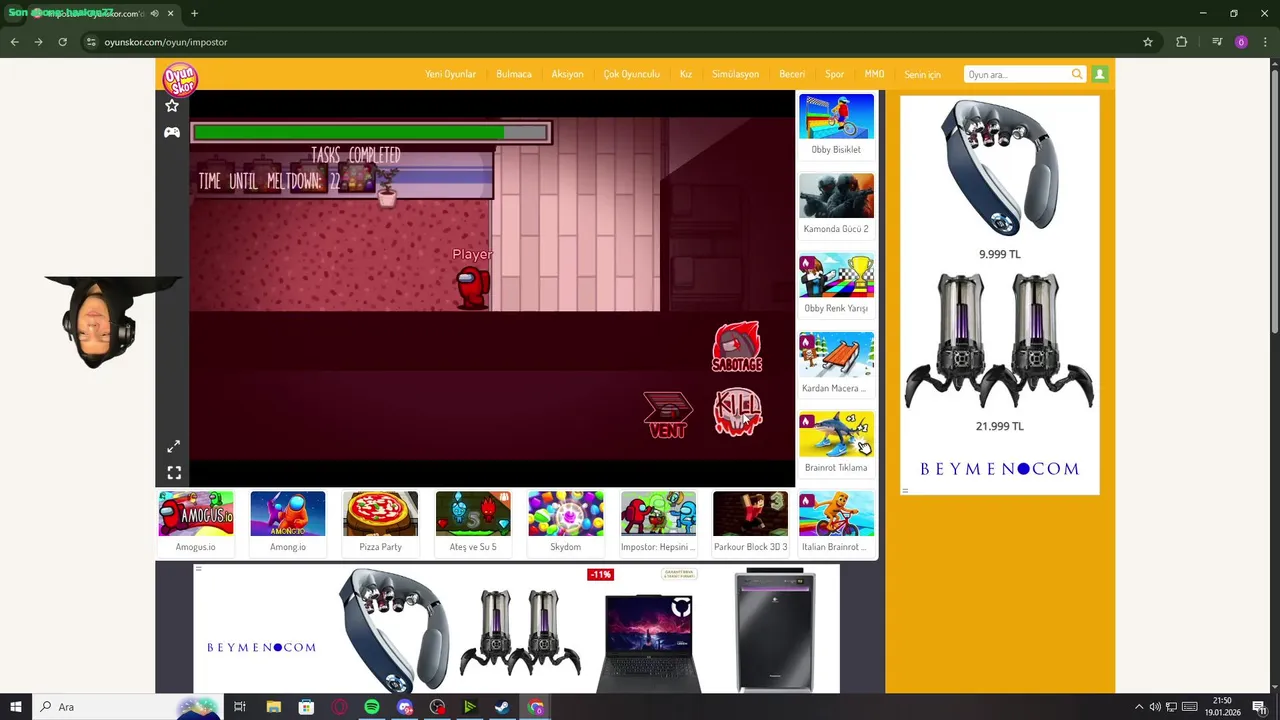
Task: Open the Çok Oyunculu category
Action: coord(631,74)
